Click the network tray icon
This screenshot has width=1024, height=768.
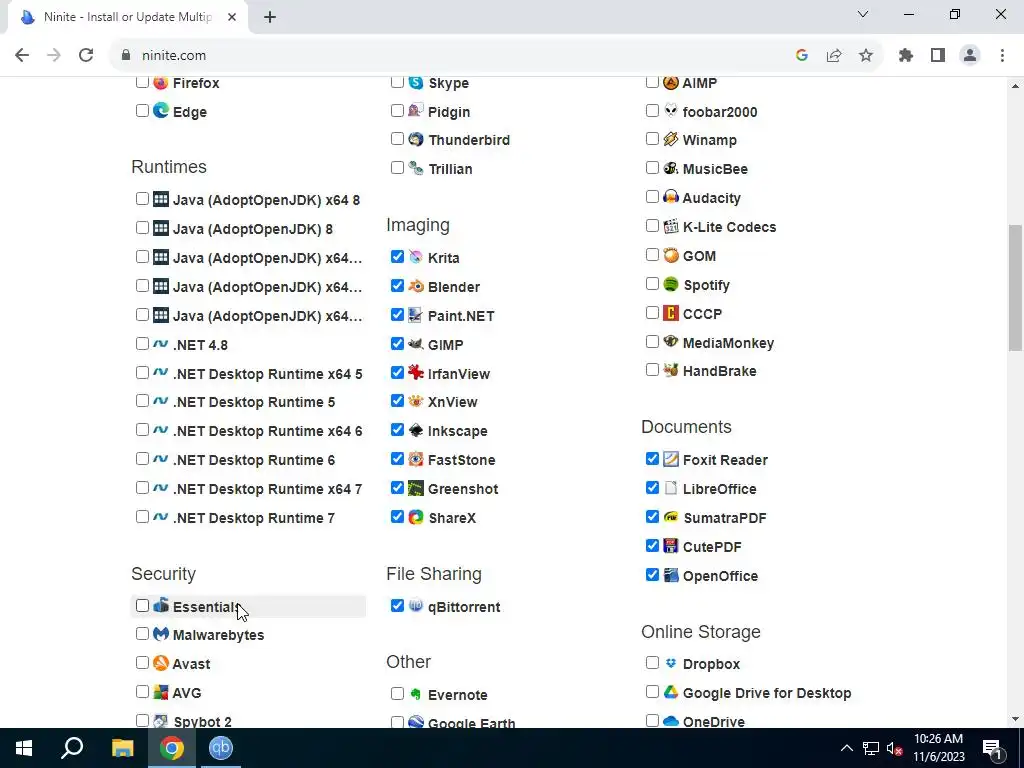tap(871, 748)
